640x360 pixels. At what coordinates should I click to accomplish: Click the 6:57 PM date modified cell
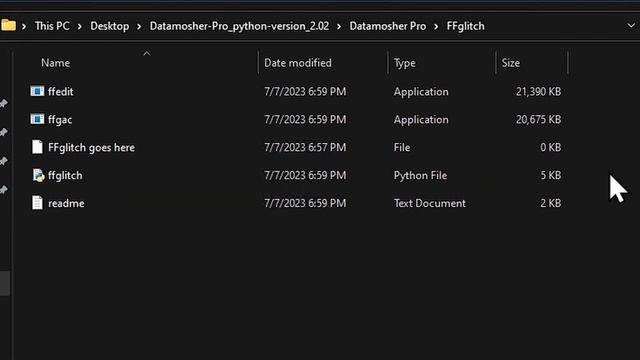[305, 147]
